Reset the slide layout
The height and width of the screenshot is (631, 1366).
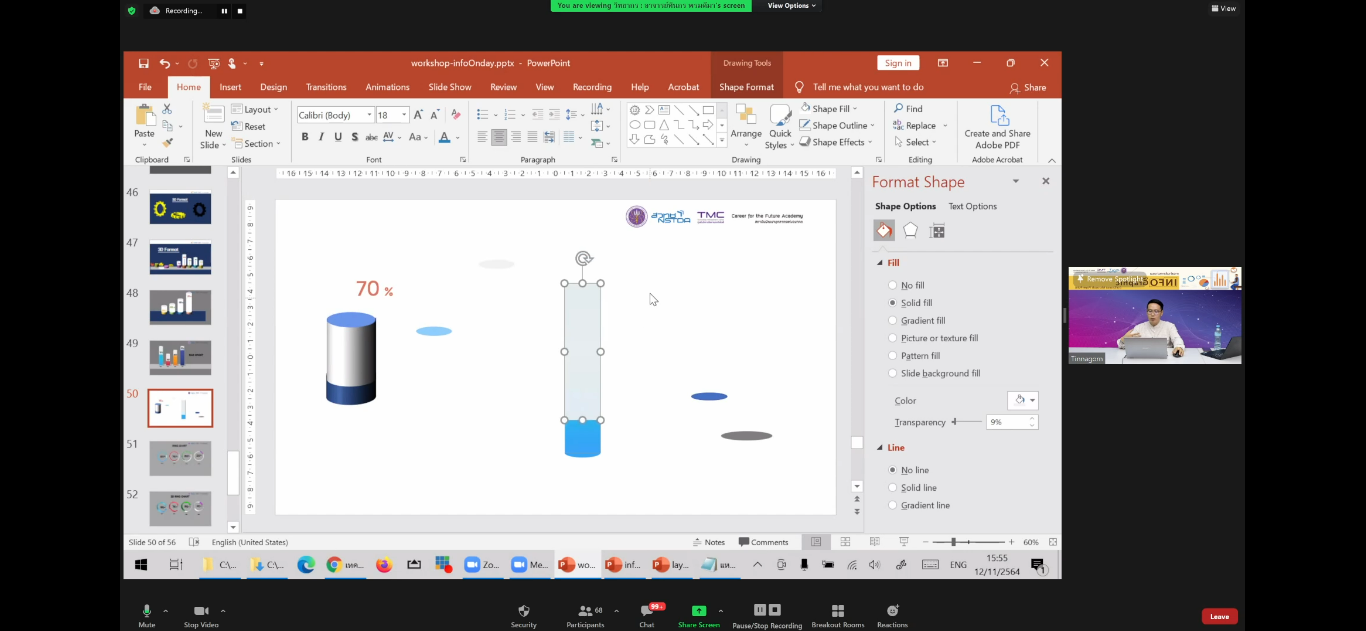249,126
